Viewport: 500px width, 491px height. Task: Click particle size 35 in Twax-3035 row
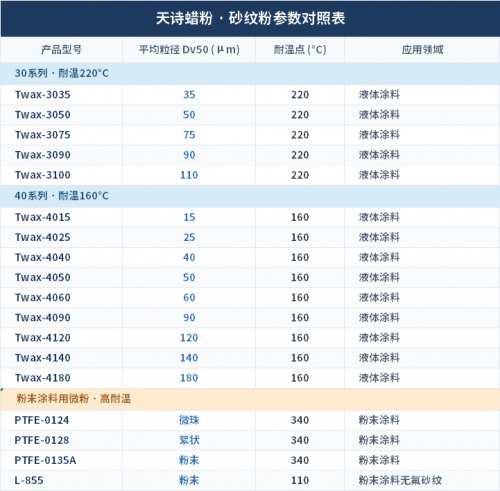coord(189,95)
